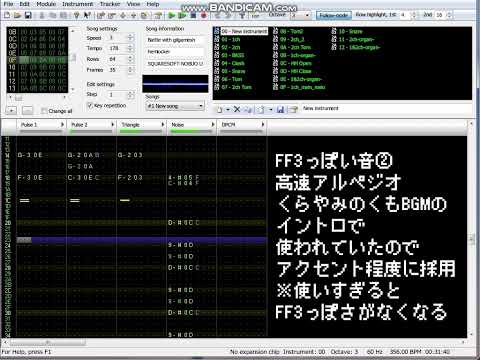Open the Instrument menu

77,4
